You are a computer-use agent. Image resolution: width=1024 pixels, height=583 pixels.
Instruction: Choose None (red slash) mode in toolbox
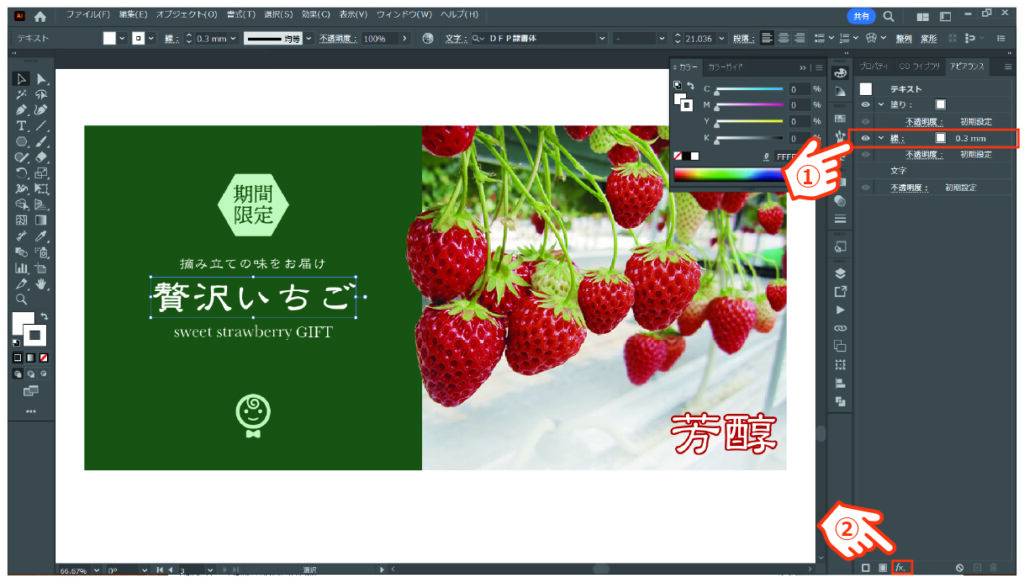click(44, 358)
